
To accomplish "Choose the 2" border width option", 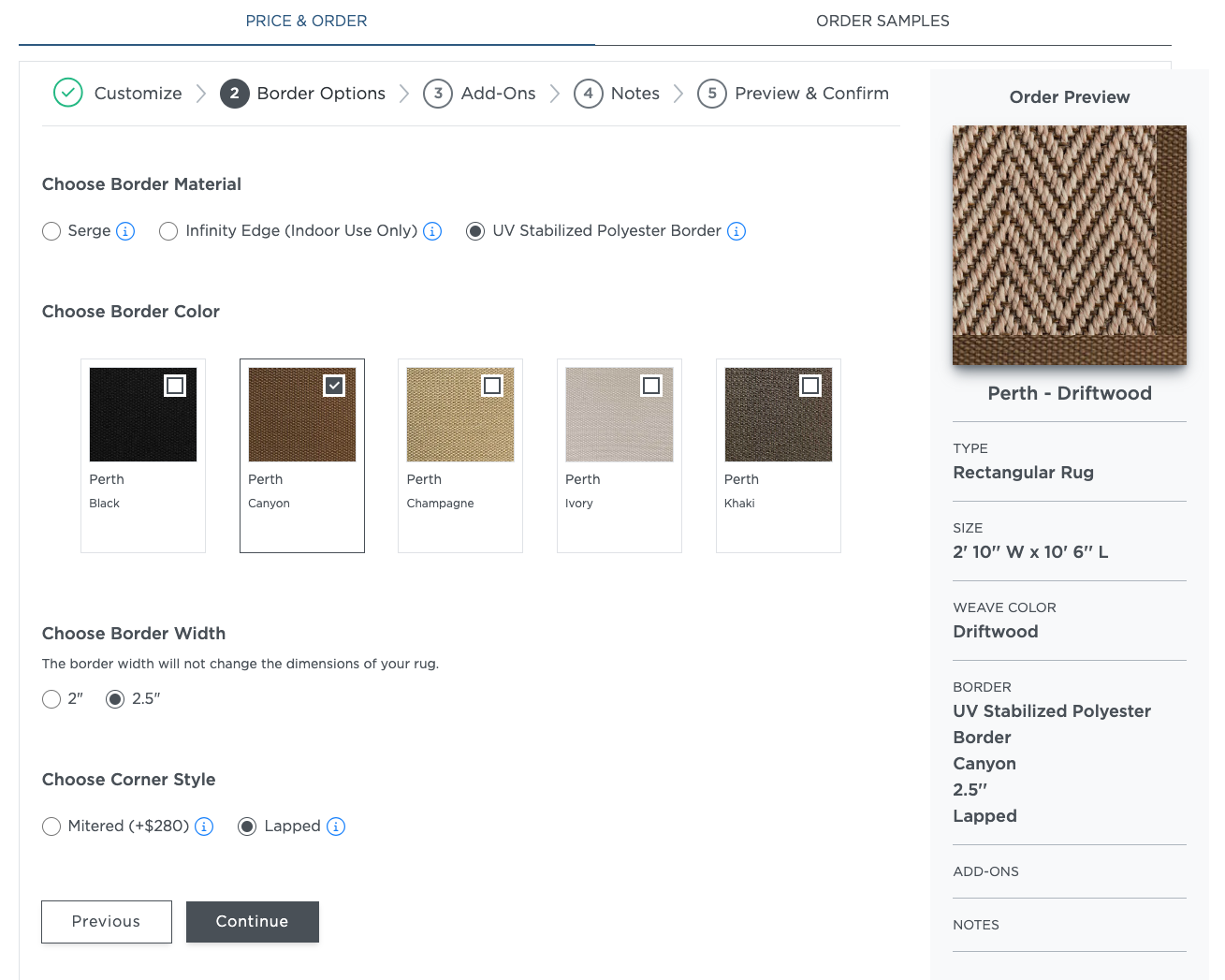I will [x=51, y=699].
